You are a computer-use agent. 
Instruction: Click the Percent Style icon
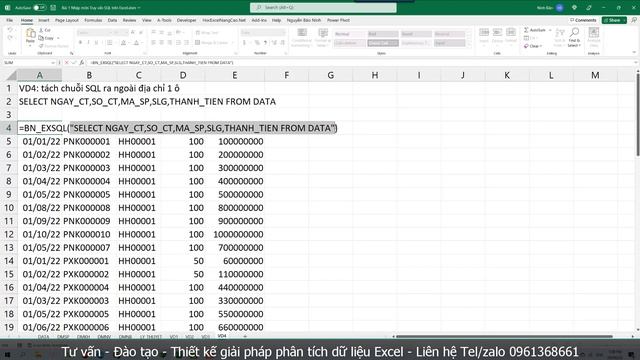coord(257,42)
